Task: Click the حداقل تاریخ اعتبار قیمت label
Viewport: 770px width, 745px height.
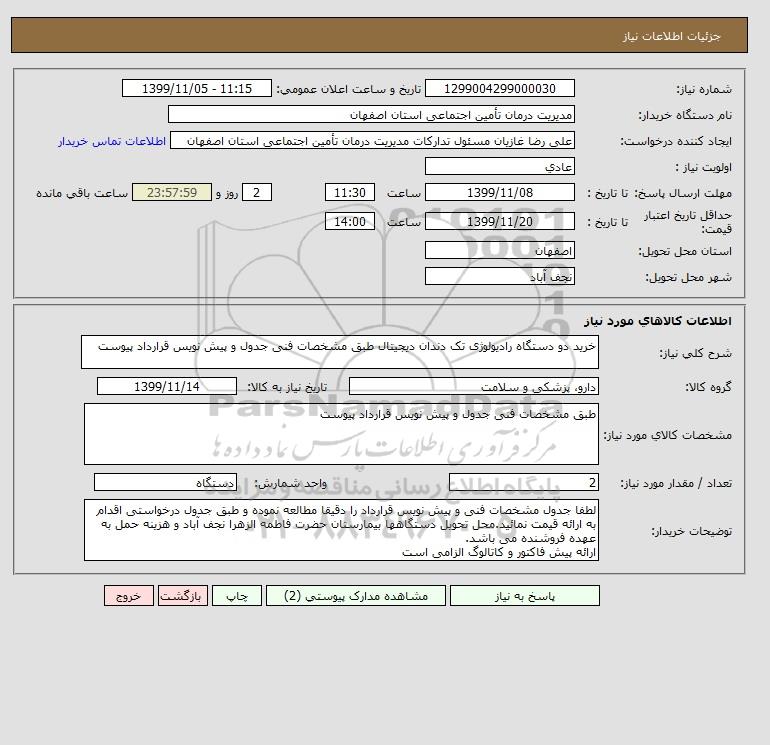Action: (x=688, y=222)
